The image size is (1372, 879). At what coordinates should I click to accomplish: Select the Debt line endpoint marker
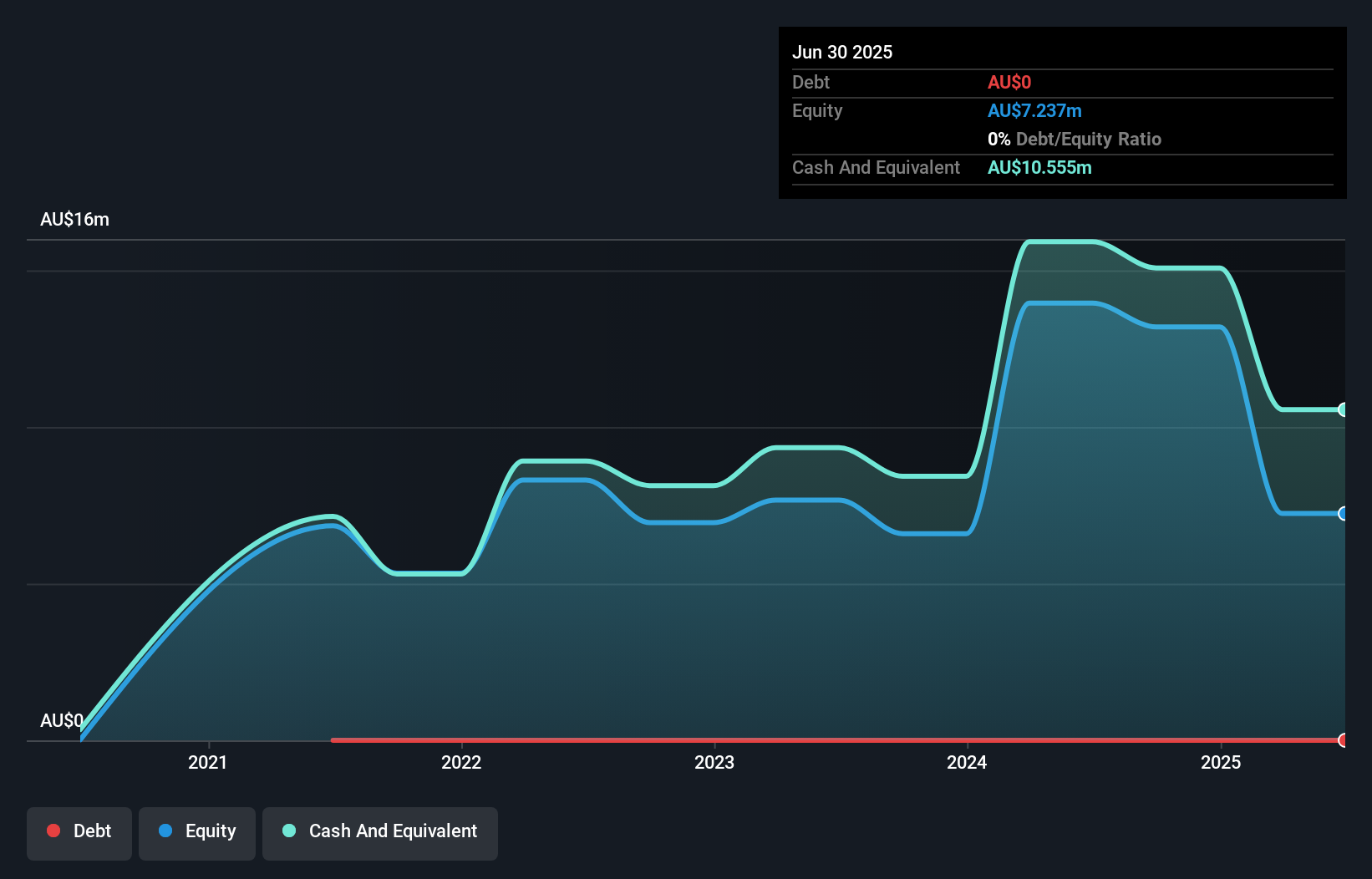[1343, 740]
